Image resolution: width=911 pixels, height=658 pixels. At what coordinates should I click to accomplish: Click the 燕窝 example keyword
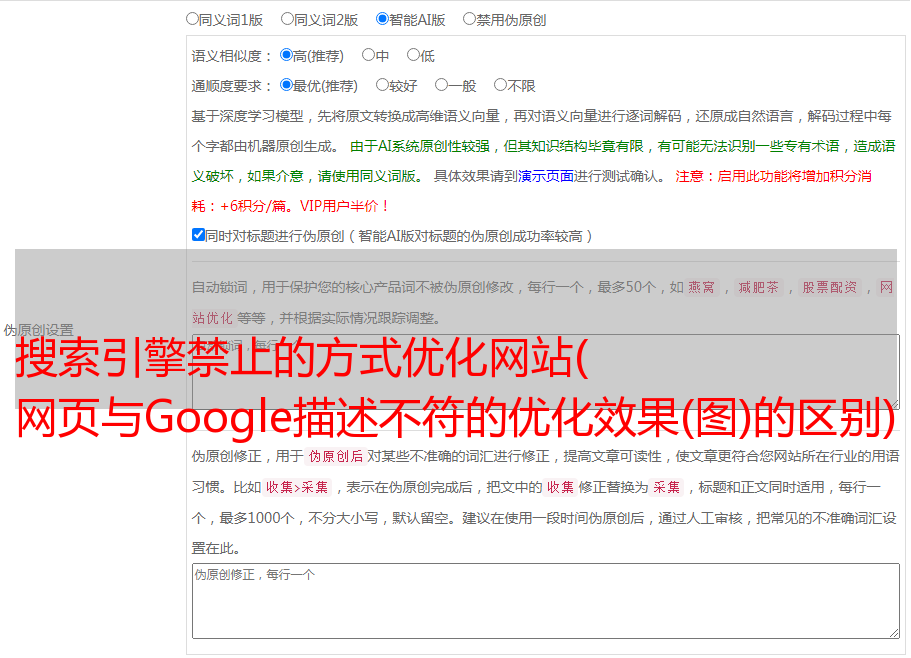(701, 287)
